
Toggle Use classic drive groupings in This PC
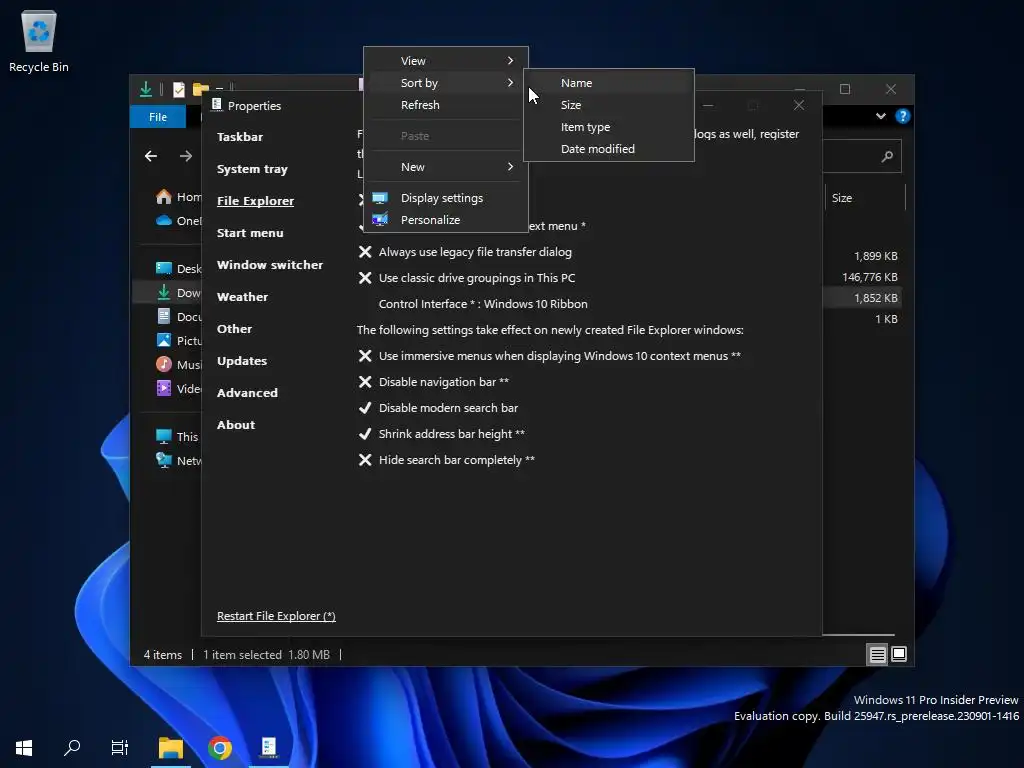point(466,278)
